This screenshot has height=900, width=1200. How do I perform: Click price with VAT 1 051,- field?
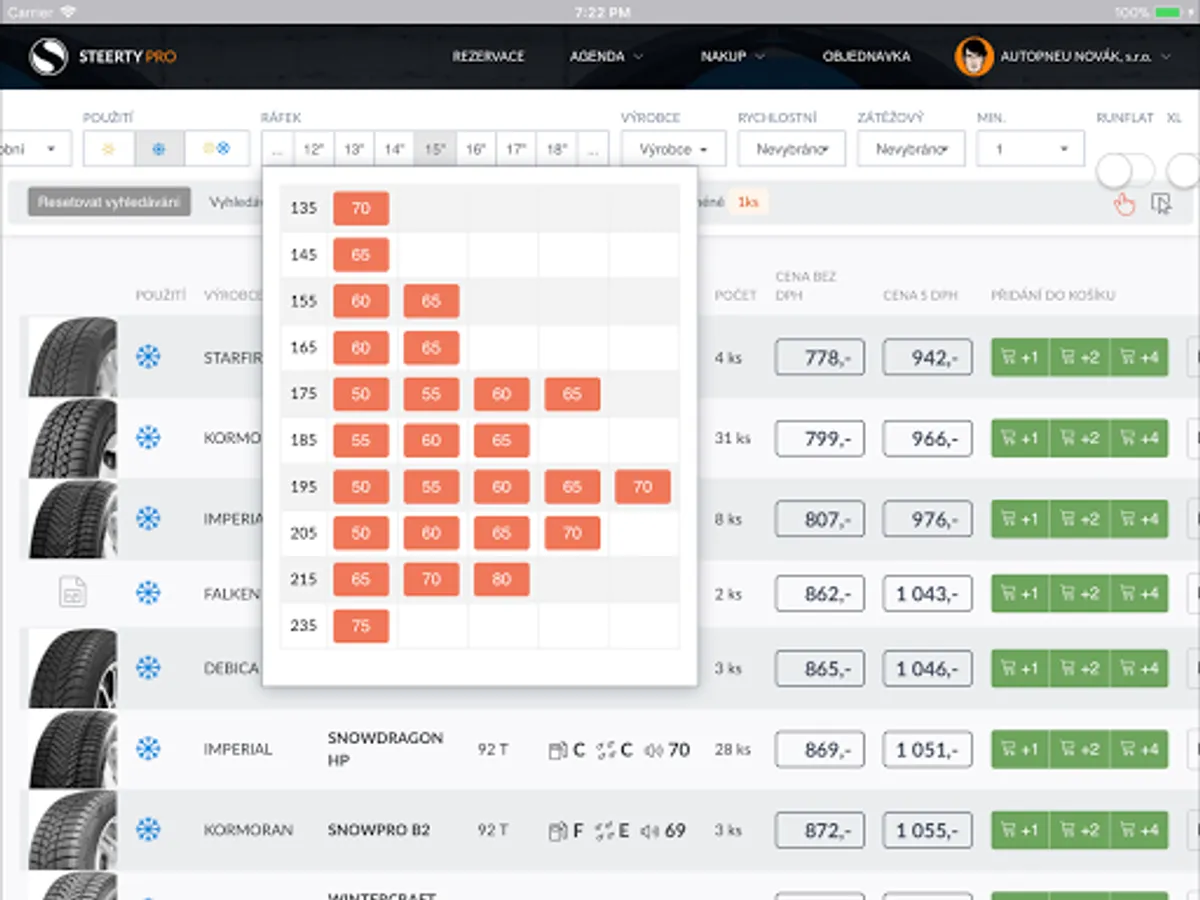click(928, 749)
